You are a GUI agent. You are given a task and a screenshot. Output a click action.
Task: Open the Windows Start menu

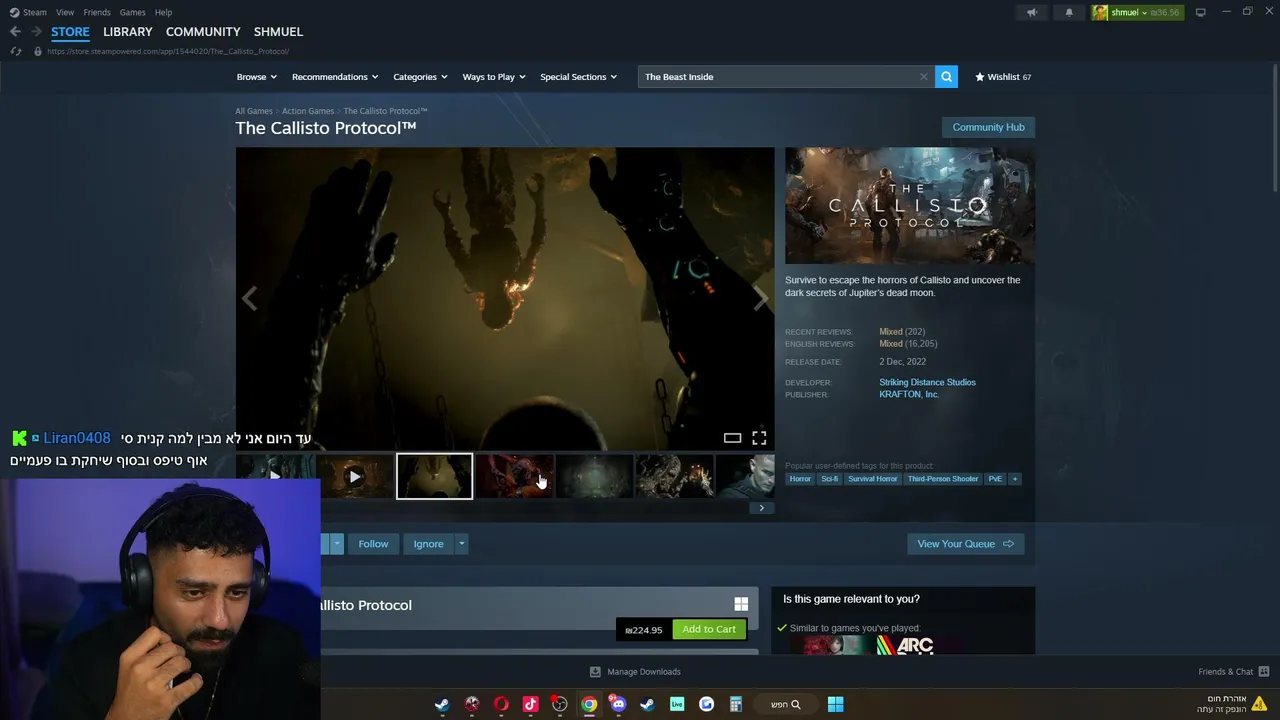click(x=835, y=704)
